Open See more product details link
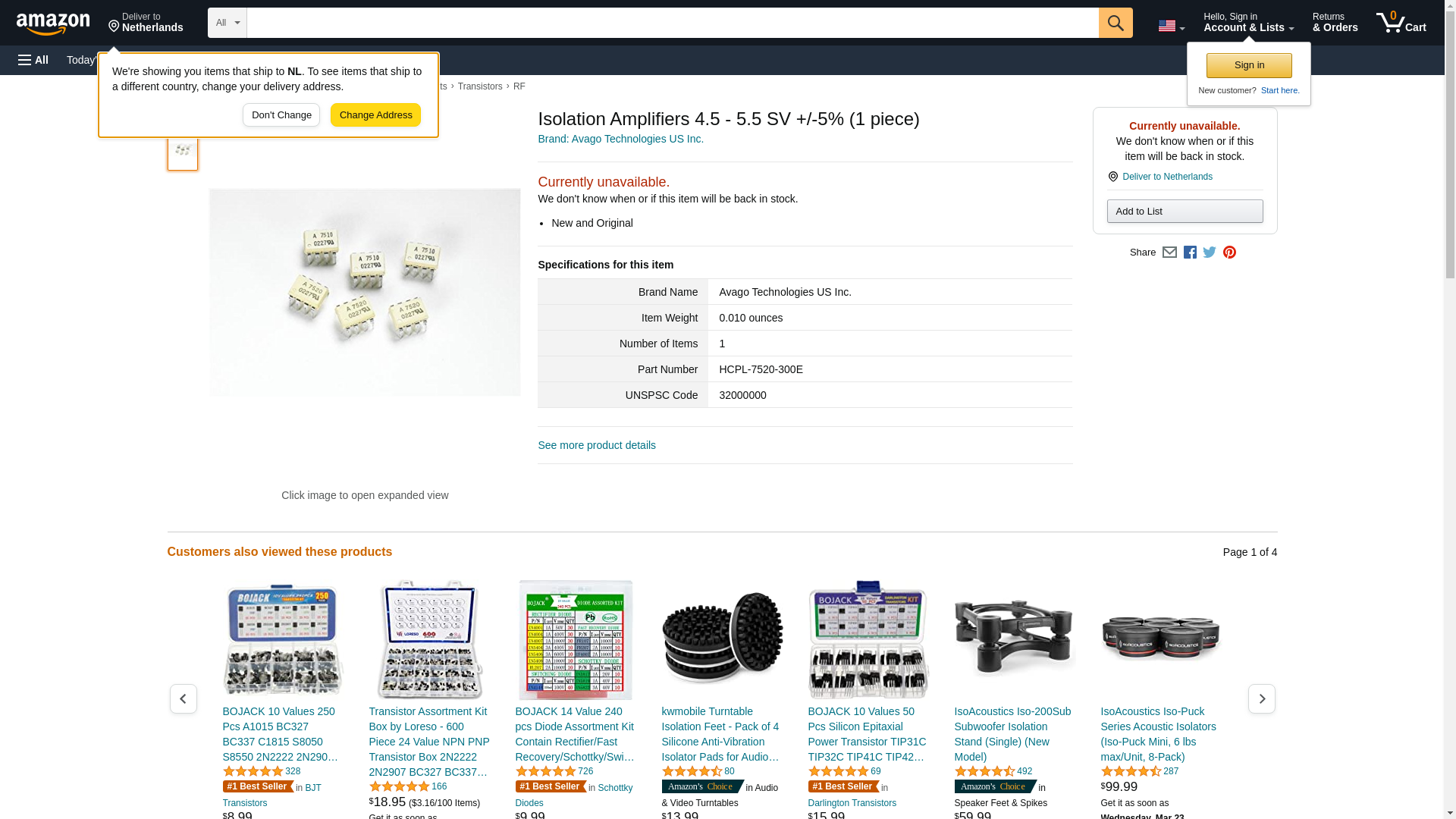 597,445
